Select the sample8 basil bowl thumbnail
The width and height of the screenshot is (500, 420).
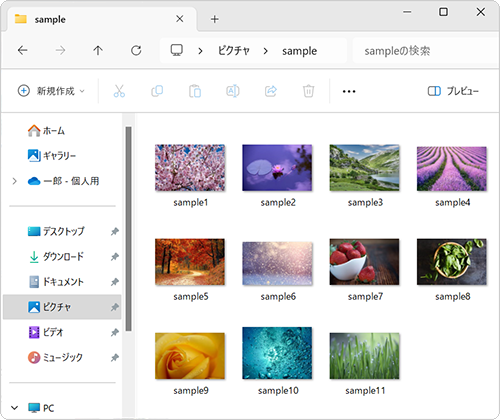pyautogui.click(x=452, y=262)
